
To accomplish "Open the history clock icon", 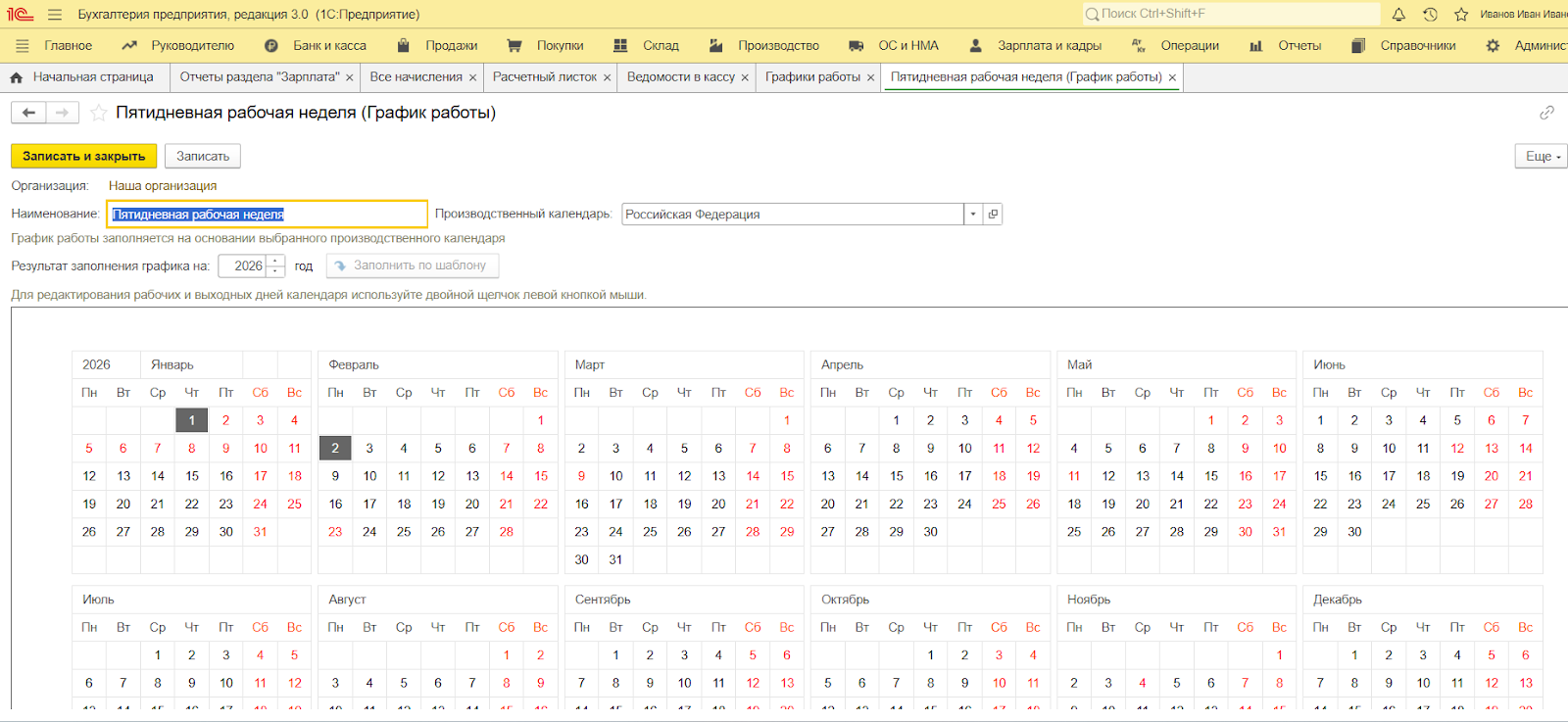I will click(x=1430, y=15).
